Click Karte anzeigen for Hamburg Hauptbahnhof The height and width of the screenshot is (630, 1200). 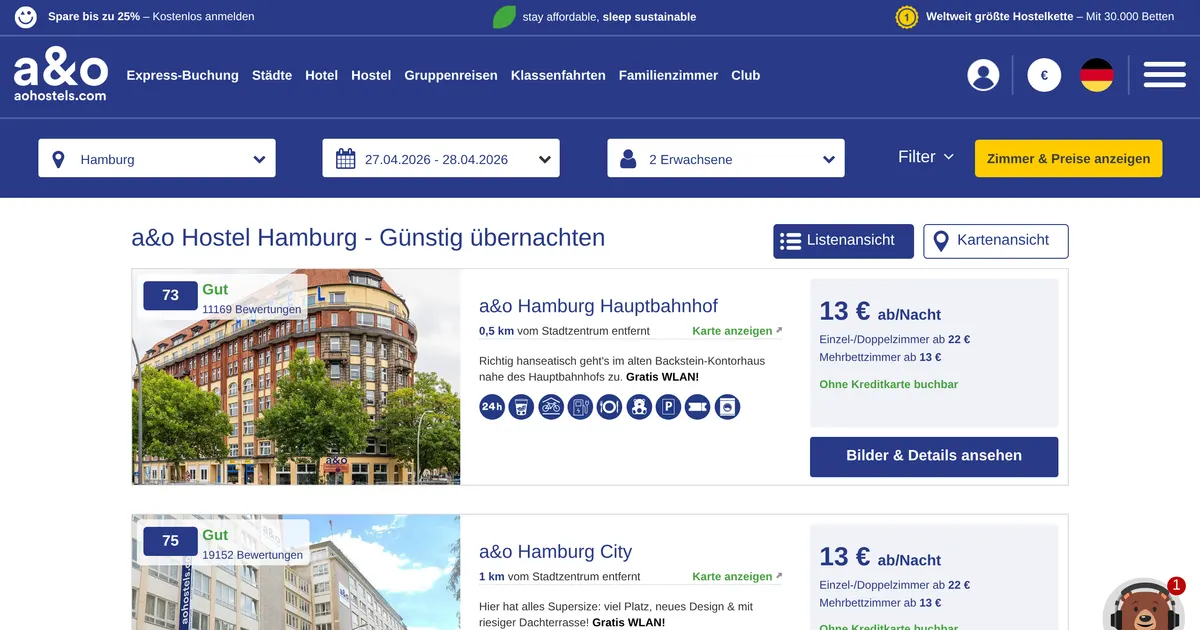click(737, 331)
